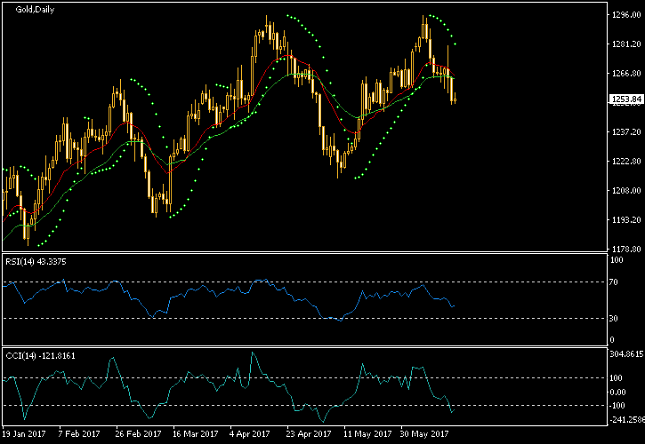Screen dimensions: 645x444
Task: Click price scale level 1193.20
Action: 626,220
